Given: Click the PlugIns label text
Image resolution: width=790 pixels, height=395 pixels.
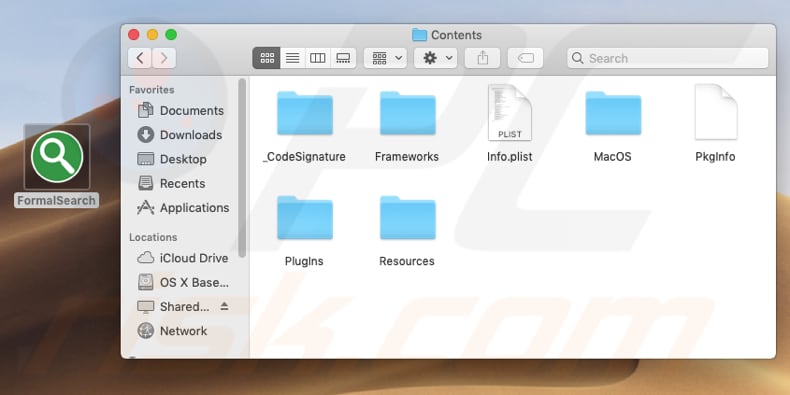Looking at the screenshot, I should pyautogui.click(x=304, y=261).
